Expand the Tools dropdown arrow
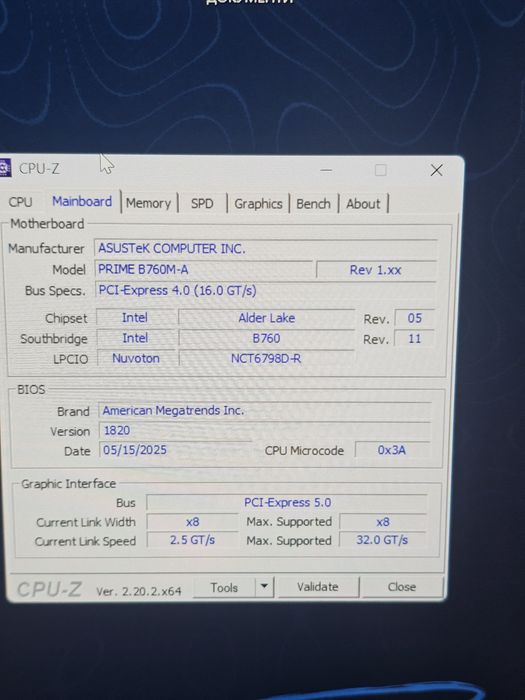Image resolution: width=525 pixels, height=700 pixels. point(264,586)
